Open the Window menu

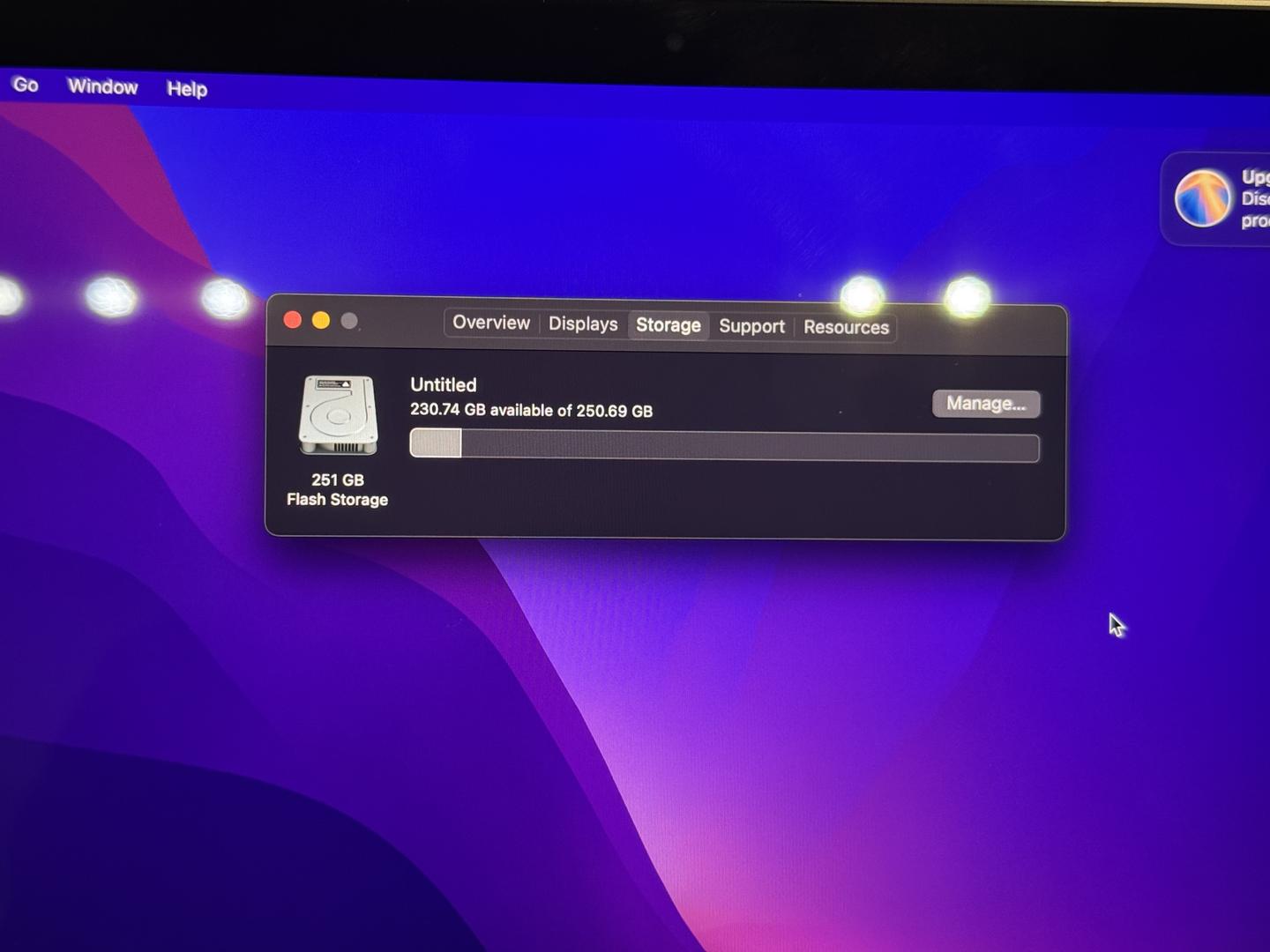click(102, 86)
